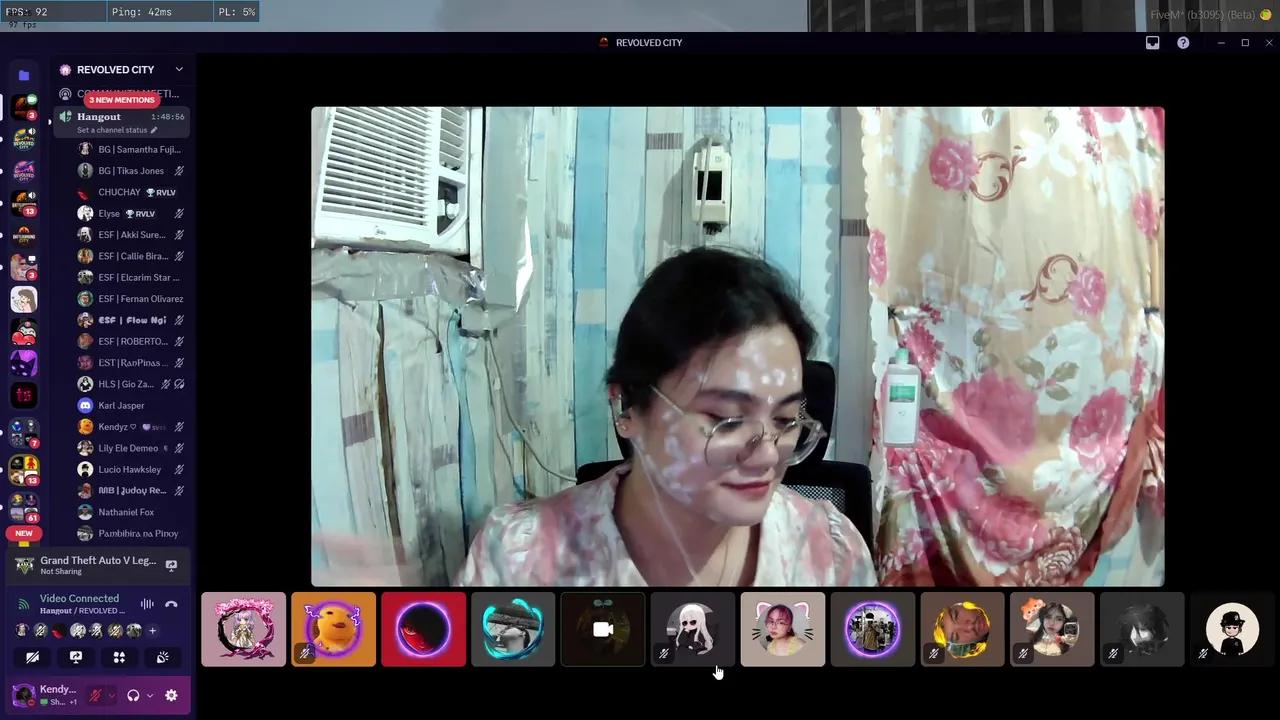Viewport: 1280px width, 720px height.
Task: Open Kendy user profile avatar
Action: [23, 695]
